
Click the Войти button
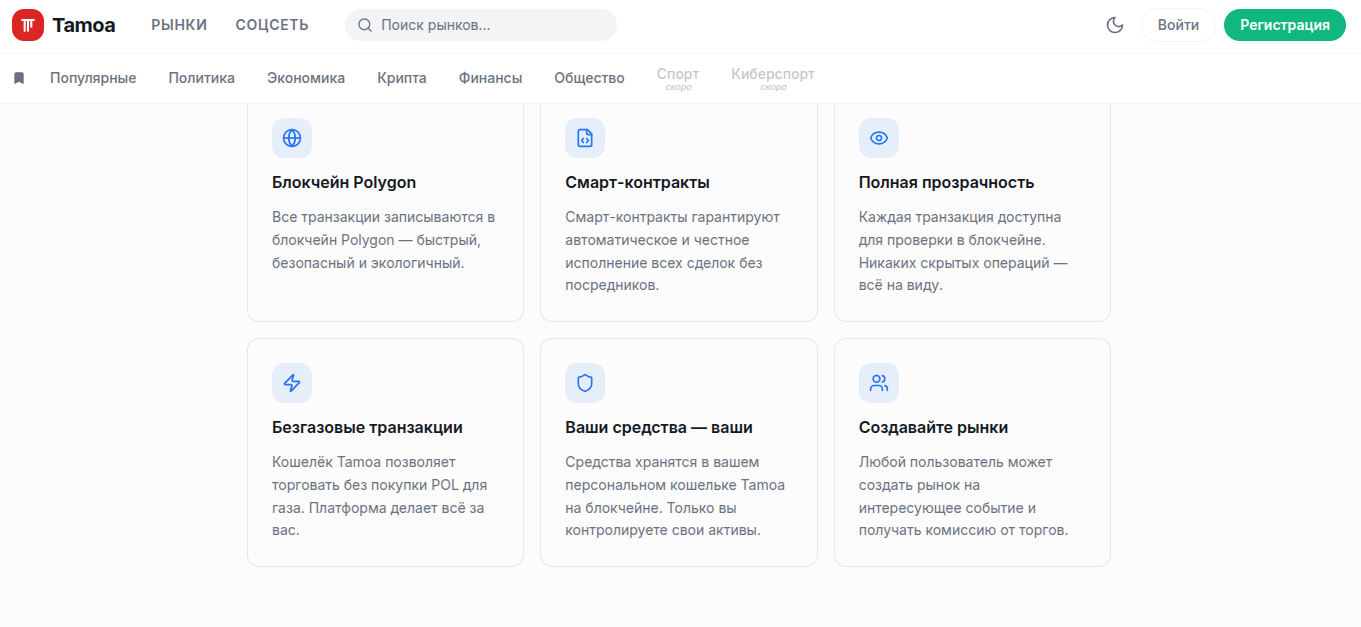point(1177,25)
